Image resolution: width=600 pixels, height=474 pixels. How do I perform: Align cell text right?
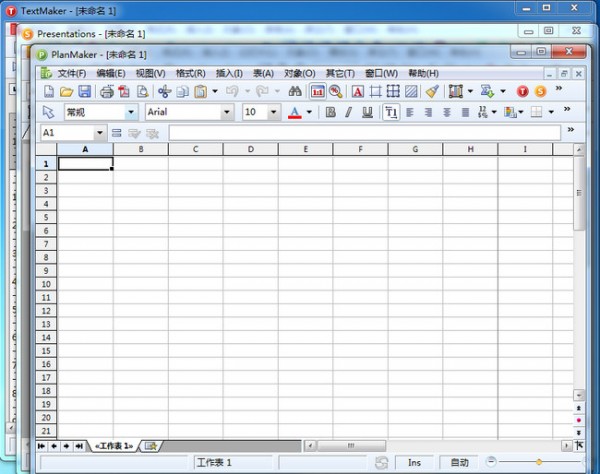(429, 112)
